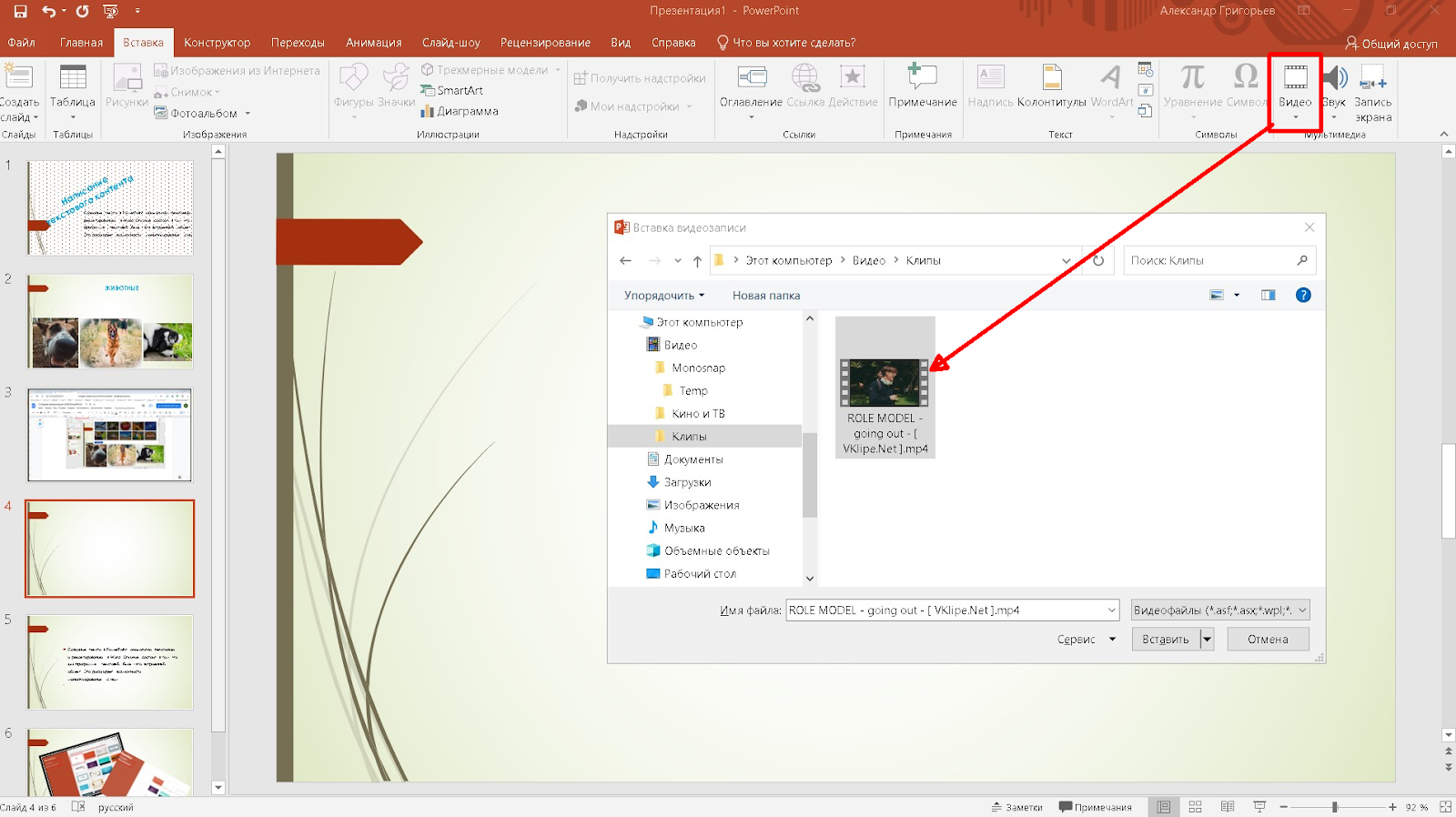
Task: Click the zoom slider in status bar
Action: point(1335,807)
